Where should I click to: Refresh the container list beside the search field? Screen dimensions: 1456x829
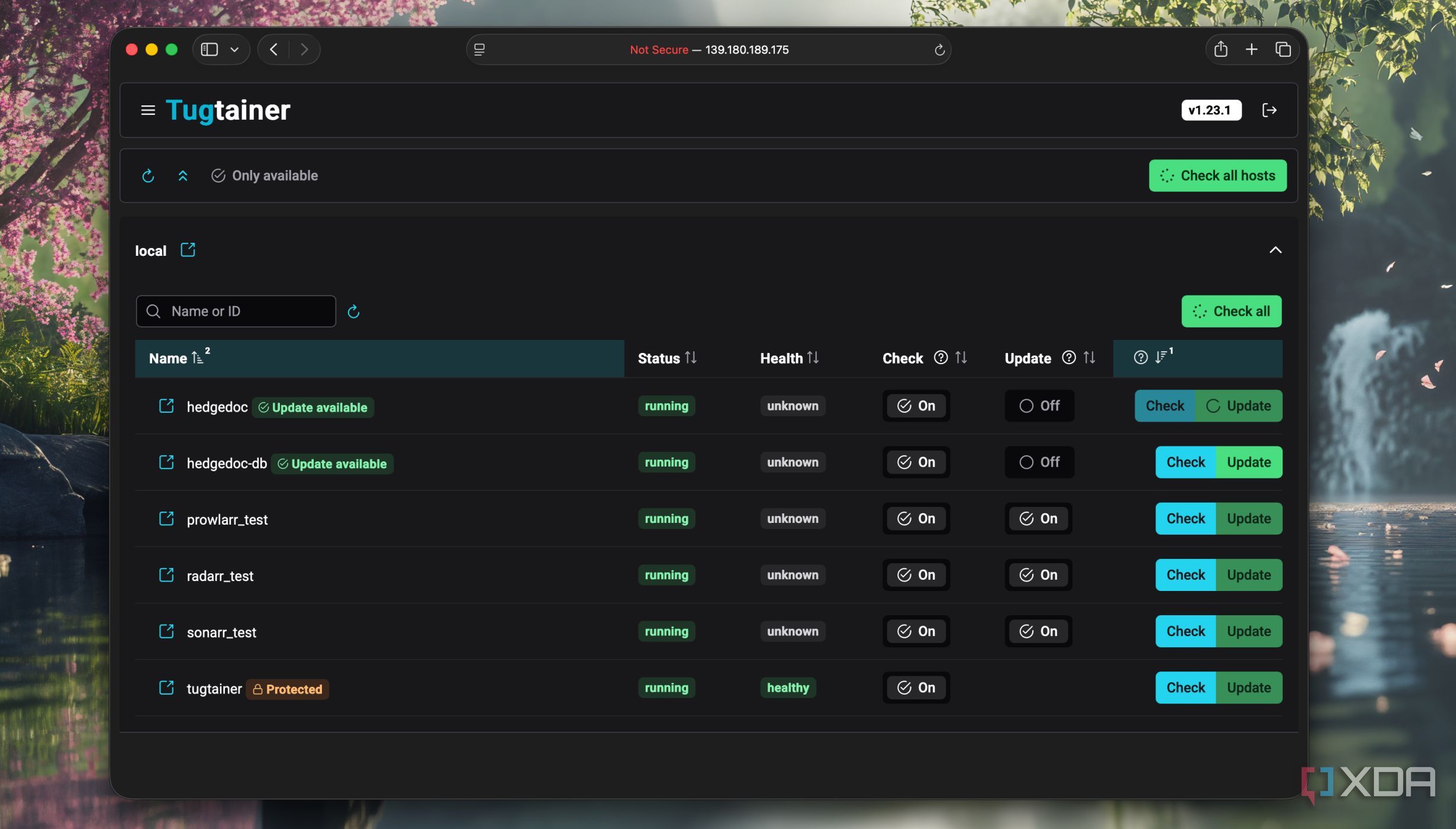(x=353, y=311)
